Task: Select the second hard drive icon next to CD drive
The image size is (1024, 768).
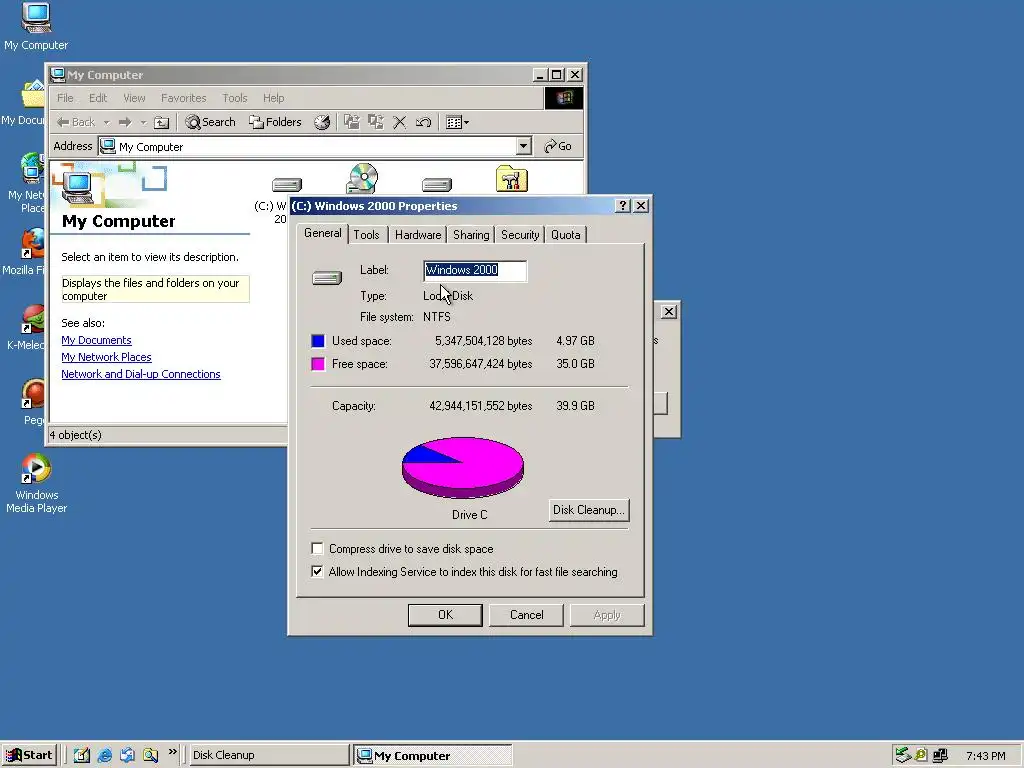Action: [437, 185]
